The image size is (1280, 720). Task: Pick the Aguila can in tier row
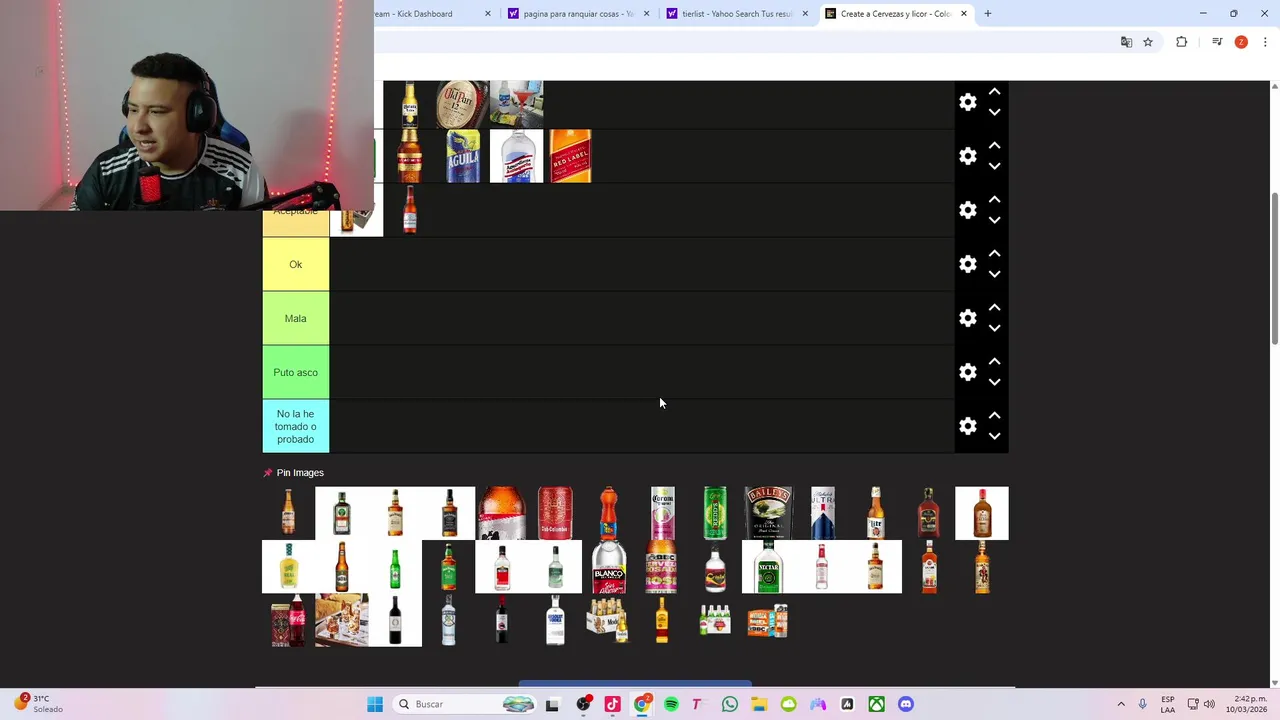tap(463, 156)
